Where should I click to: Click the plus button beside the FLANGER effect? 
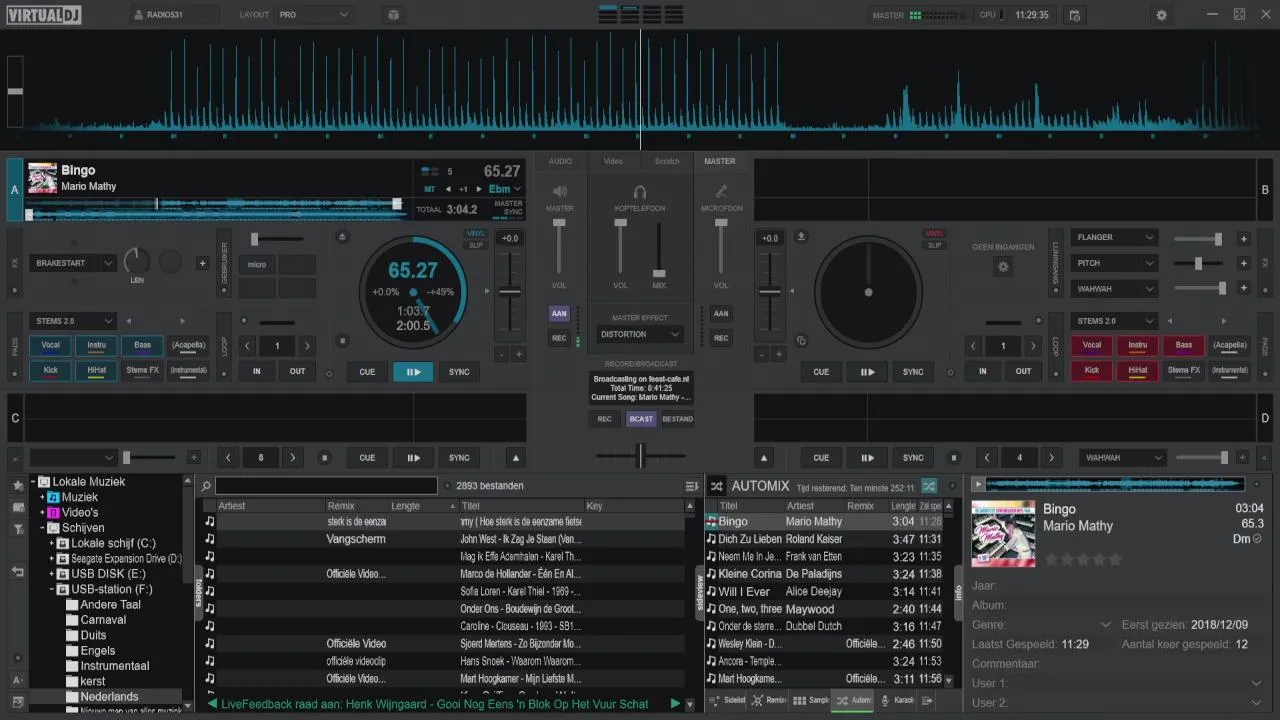point(1244,238)
